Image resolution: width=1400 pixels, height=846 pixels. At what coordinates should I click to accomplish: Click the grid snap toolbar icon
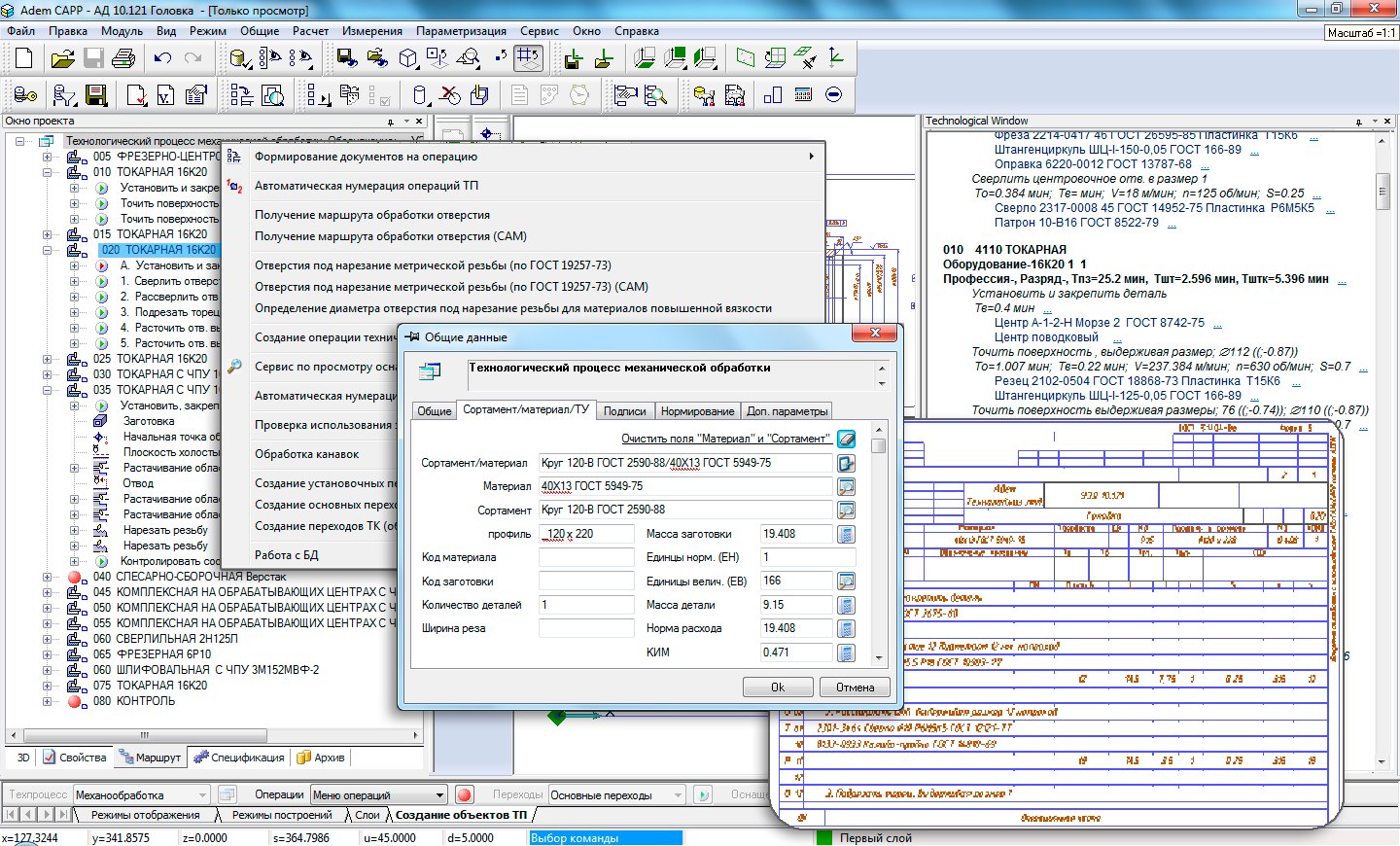pyautogui.click(x=528, y=58)
